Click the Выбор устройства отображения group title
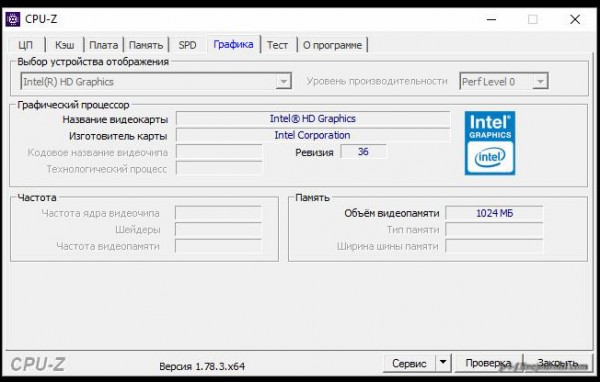Image resolution: width=600 pixels, height=382 pixels. click(x=93, y=62)
